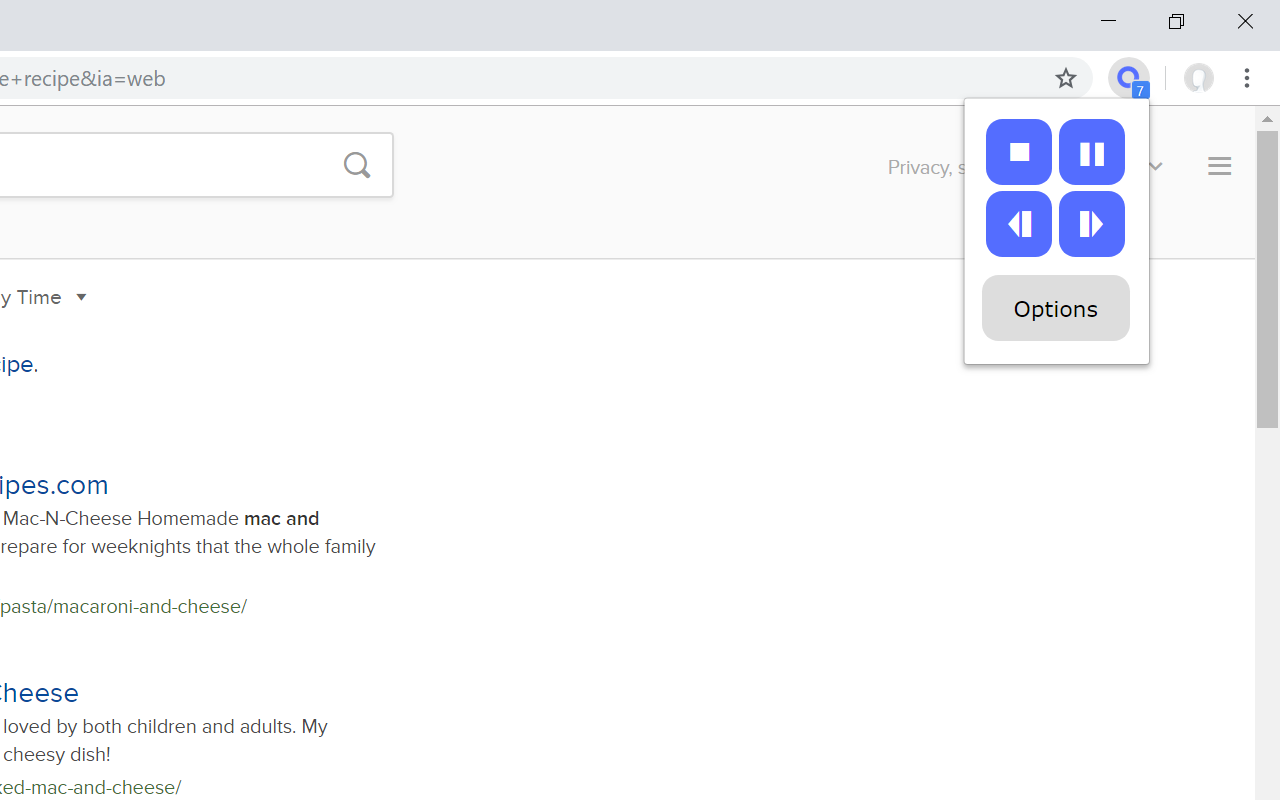Click the search magnifier icon
1280x800 pixels.
pyautogui.click(x=357, y=165)
